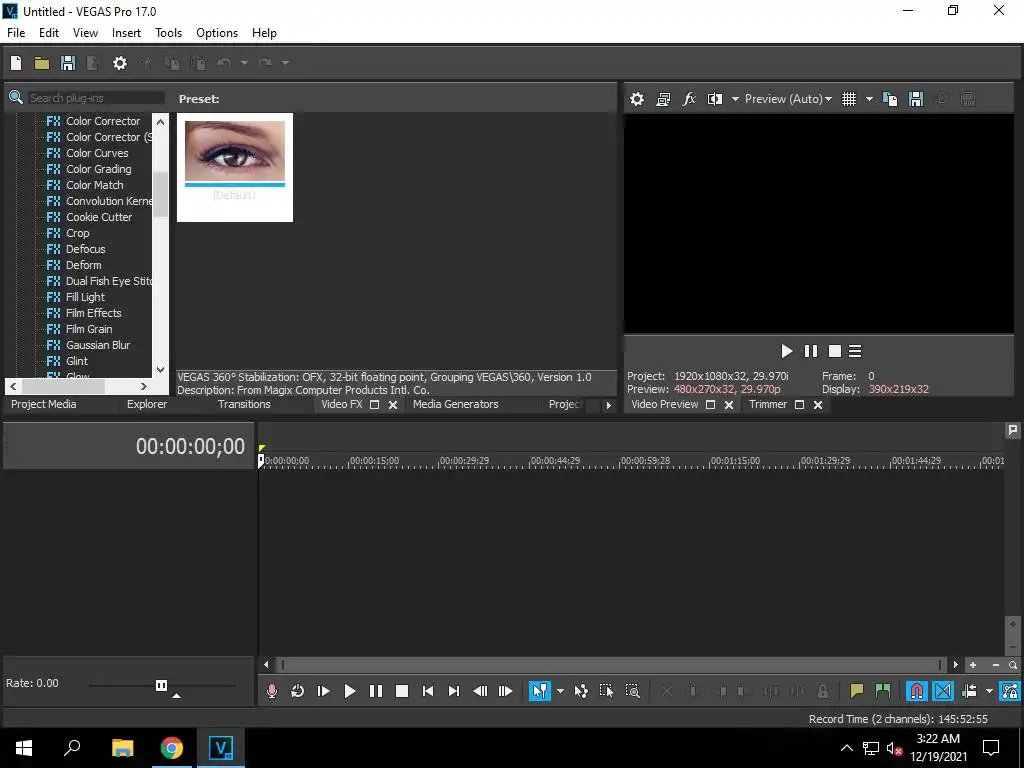Open Video Output FX icon
This screenshot has width=1024, height=768.
click(x=689, y=99)
